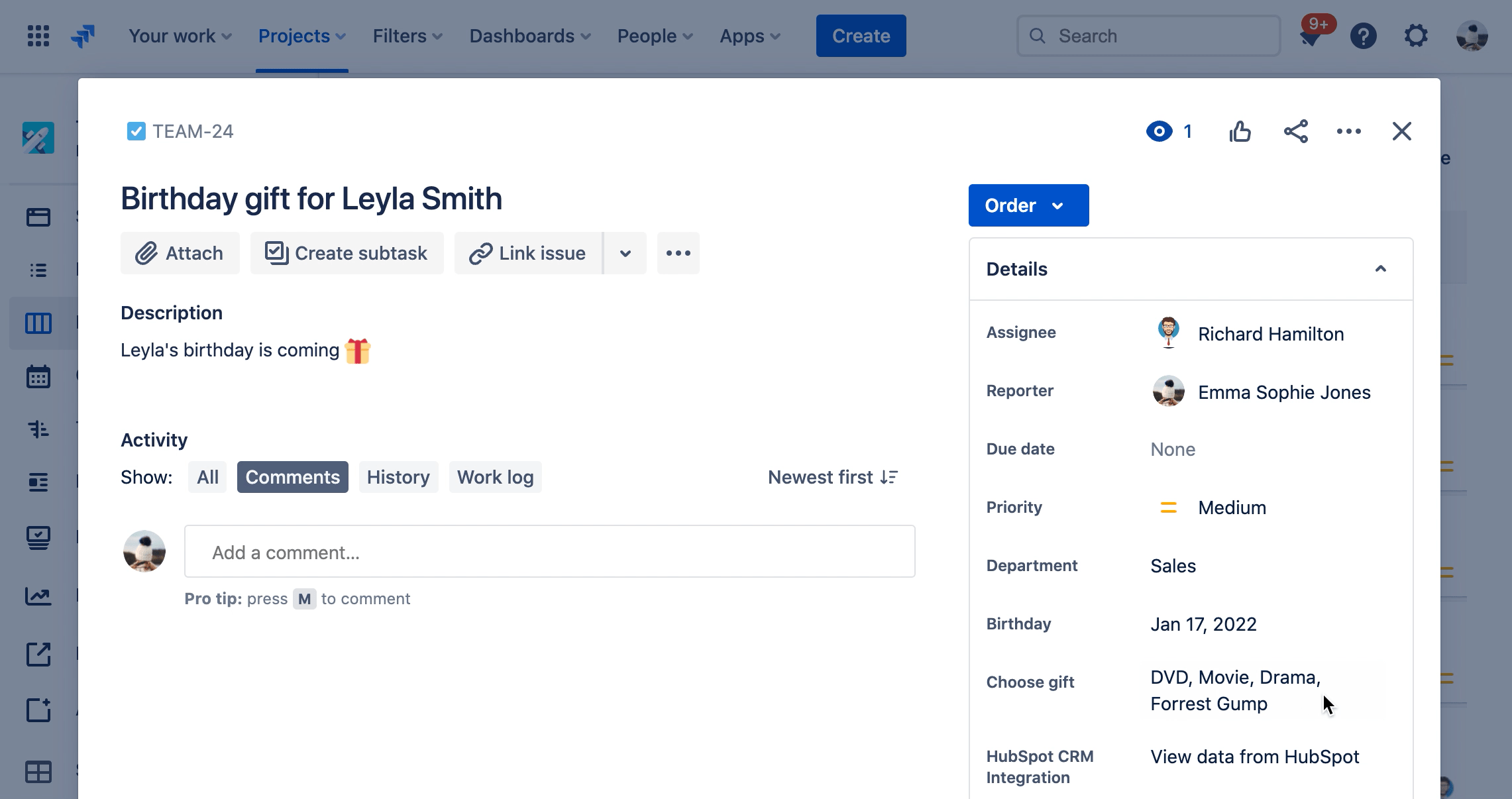Viewport: 1512px width, 799px height.
Task: Click the View data from HubSpot link
Action: (x=1254, y=757)
